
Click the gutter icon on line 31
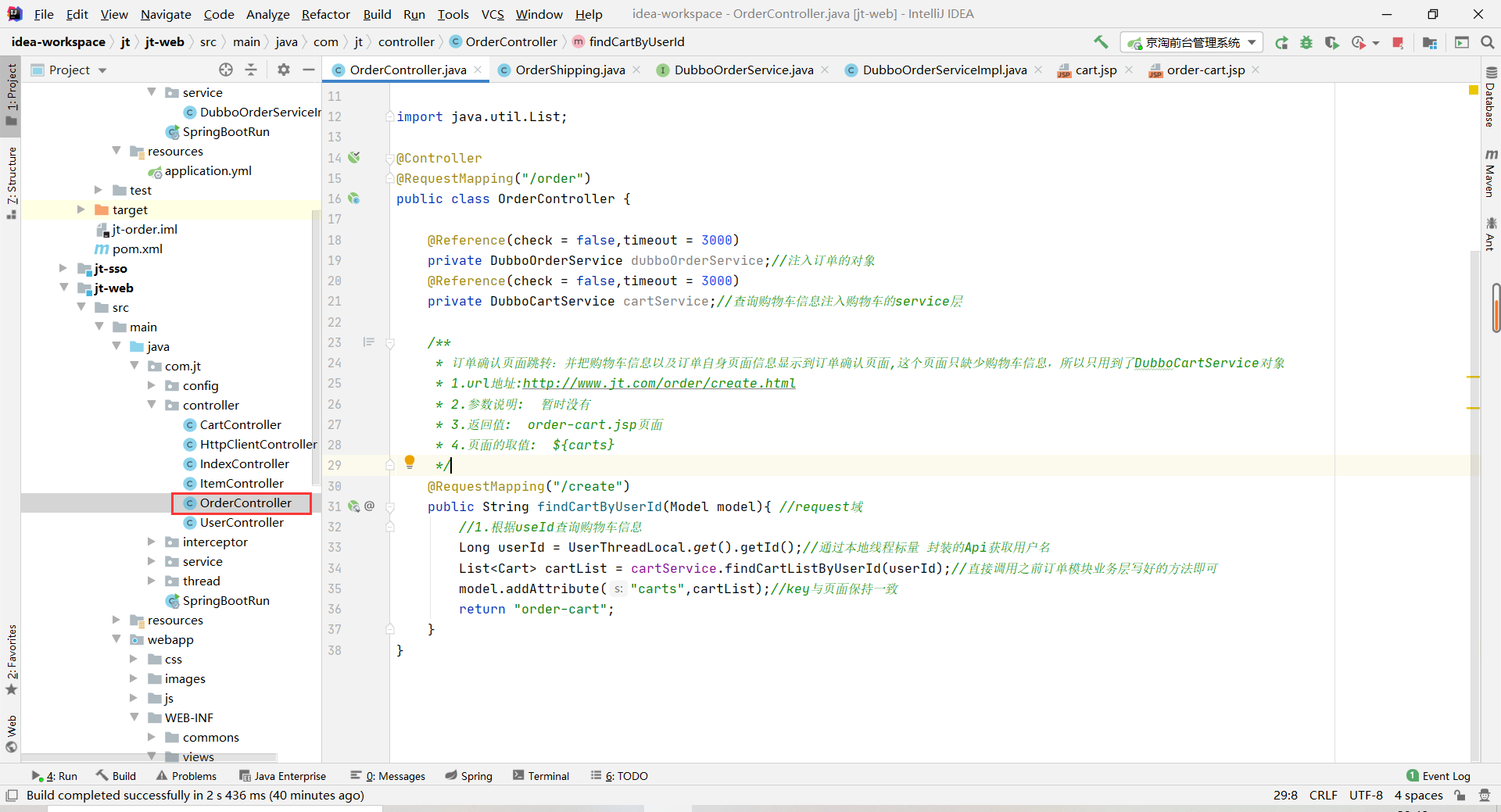[x=354, y=506]
